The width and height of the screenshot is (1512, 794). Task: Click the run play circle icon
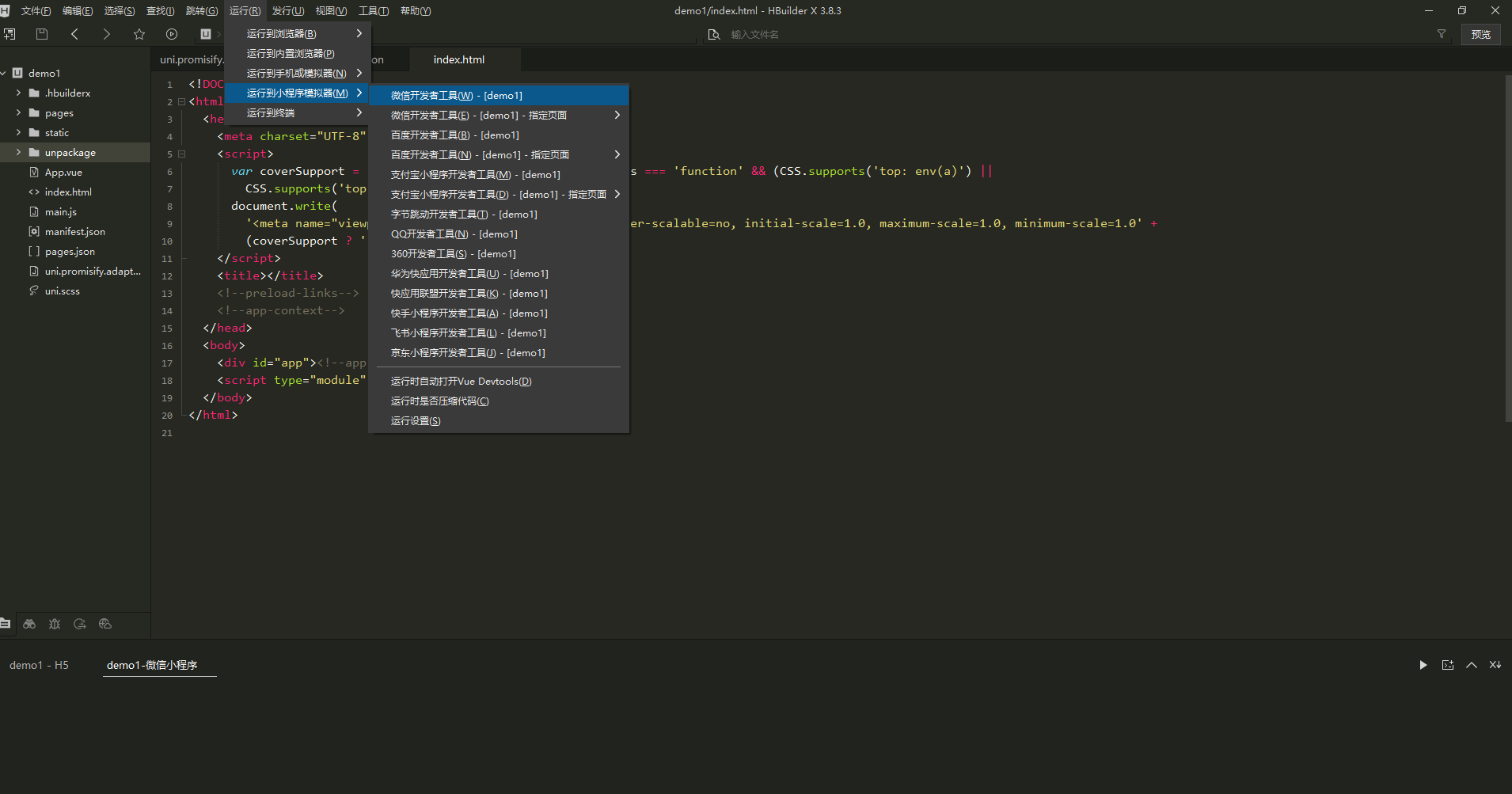coord(172,34)
